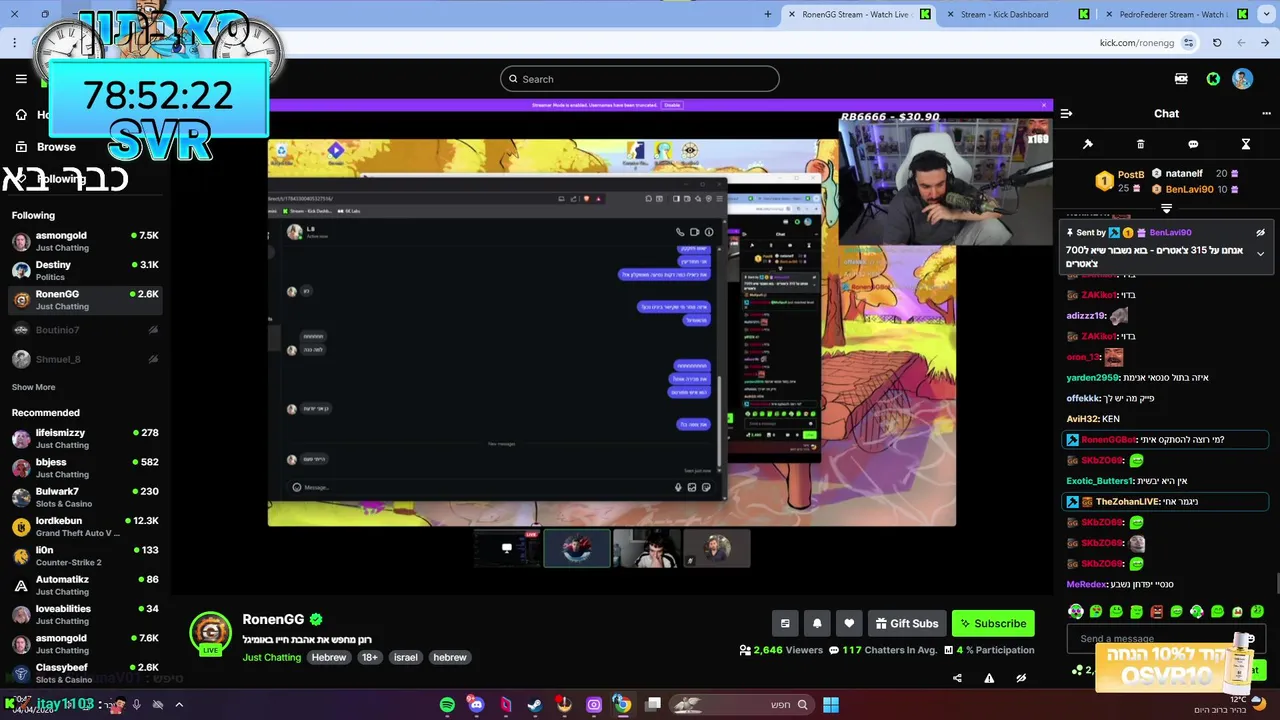
Task: Switch to RonenGG Stream browser tab
Action: [858, 14]
